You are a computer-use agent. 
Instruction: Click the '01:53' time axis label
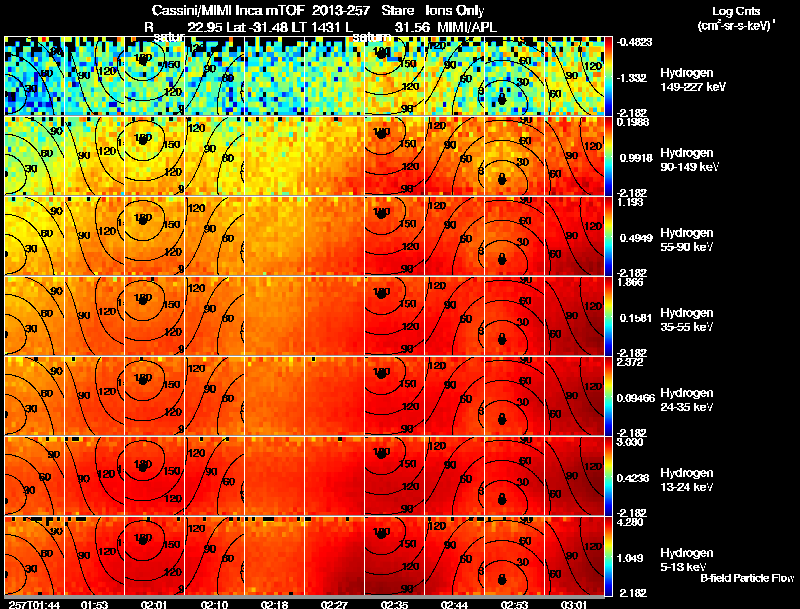(94, 604)
